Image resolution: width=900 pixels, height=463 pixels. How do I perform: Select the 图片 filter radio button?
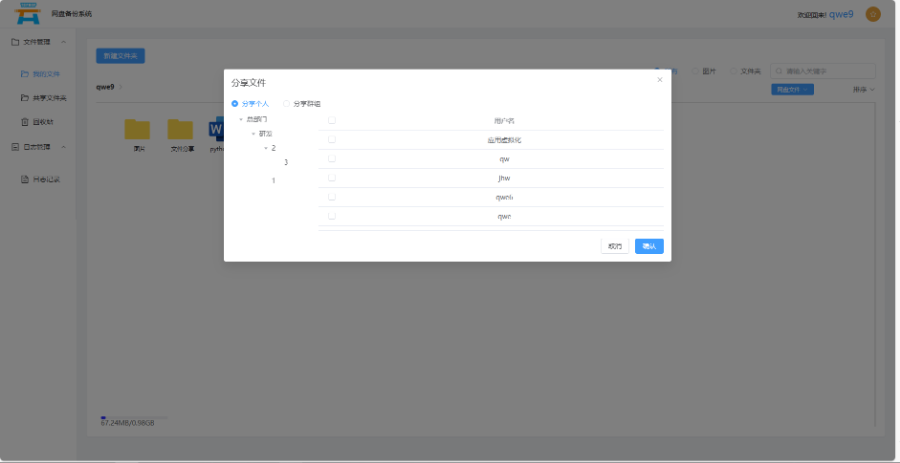pyautogui.click(x=695, y=71)
